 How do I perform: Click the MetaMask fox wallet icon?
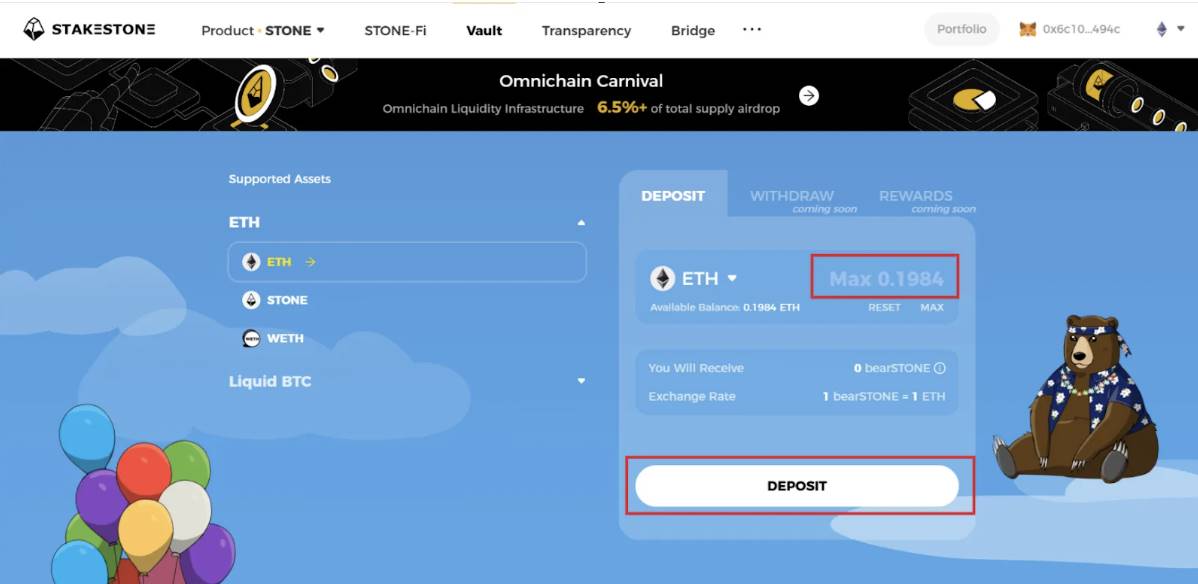click(1027, 29)
